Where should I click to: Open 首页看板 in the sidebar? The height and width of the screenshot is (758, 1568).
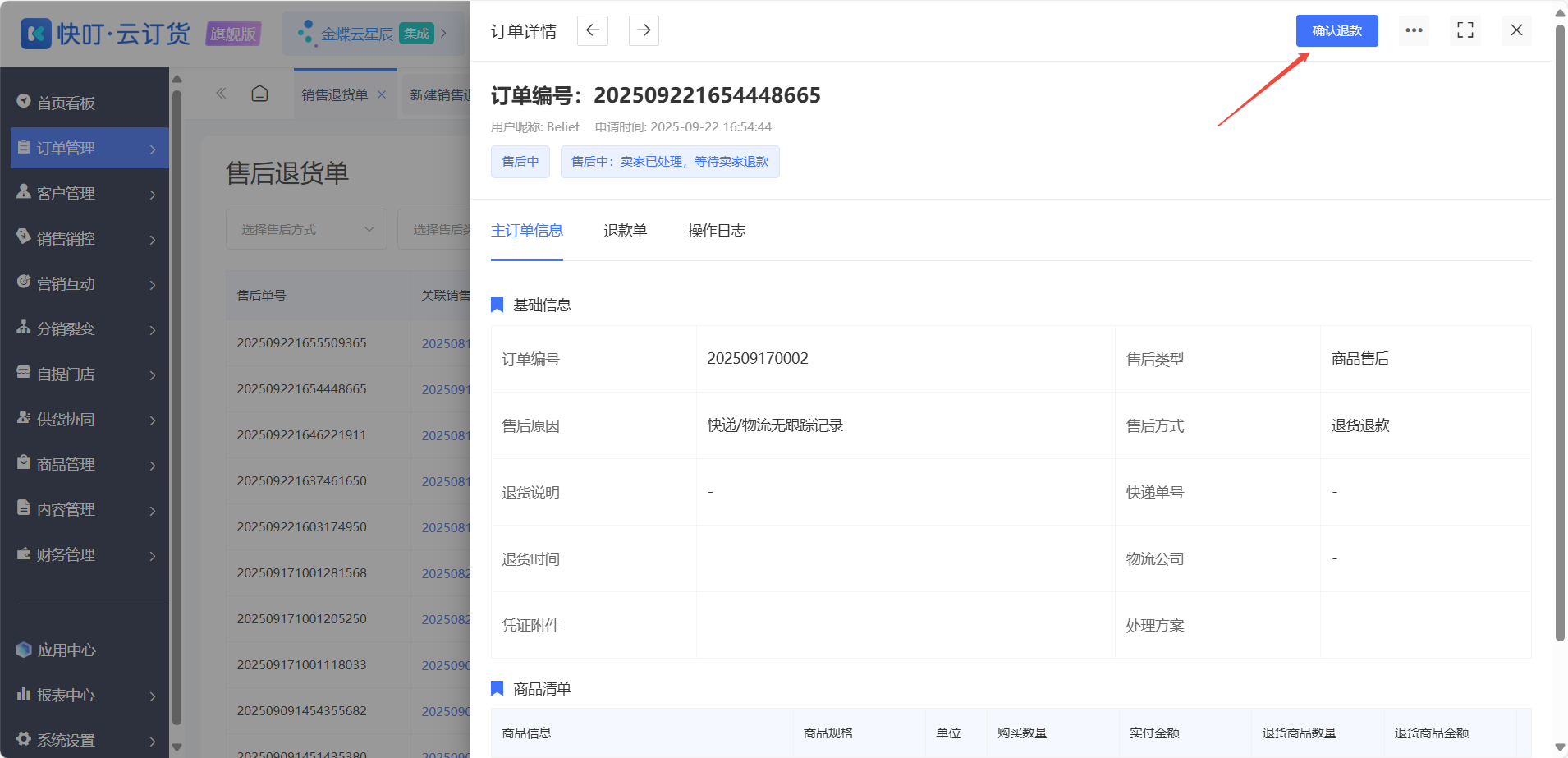point(66,103)
